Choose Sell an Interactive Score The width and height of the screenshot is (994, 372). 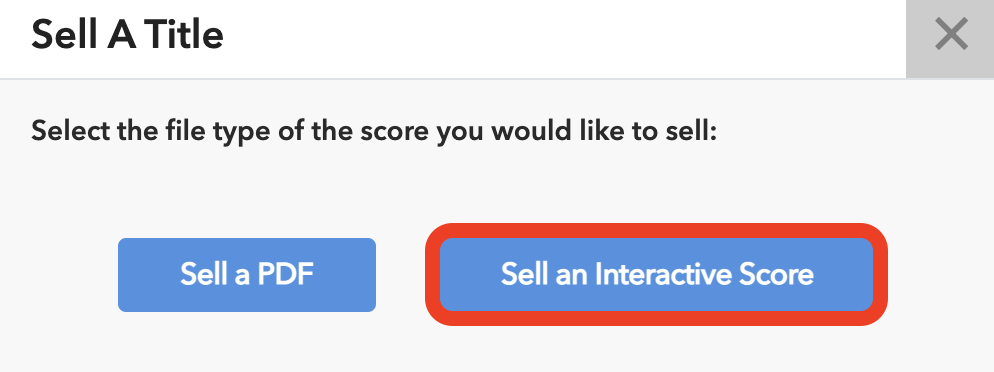[657, 274]
